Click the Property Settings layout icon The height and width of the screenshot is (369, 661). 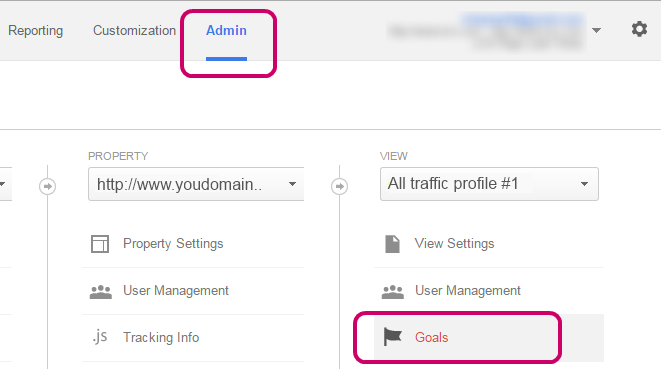[x=100, y=244]
